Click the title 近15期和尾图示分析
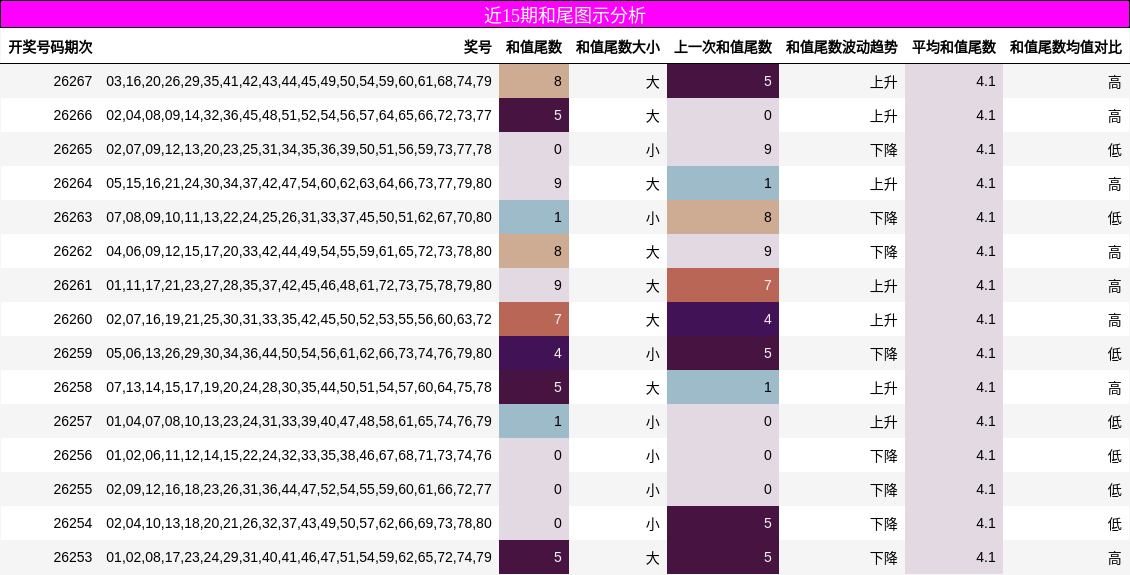This screenshot has height=575, width=1130. [564, 15]
